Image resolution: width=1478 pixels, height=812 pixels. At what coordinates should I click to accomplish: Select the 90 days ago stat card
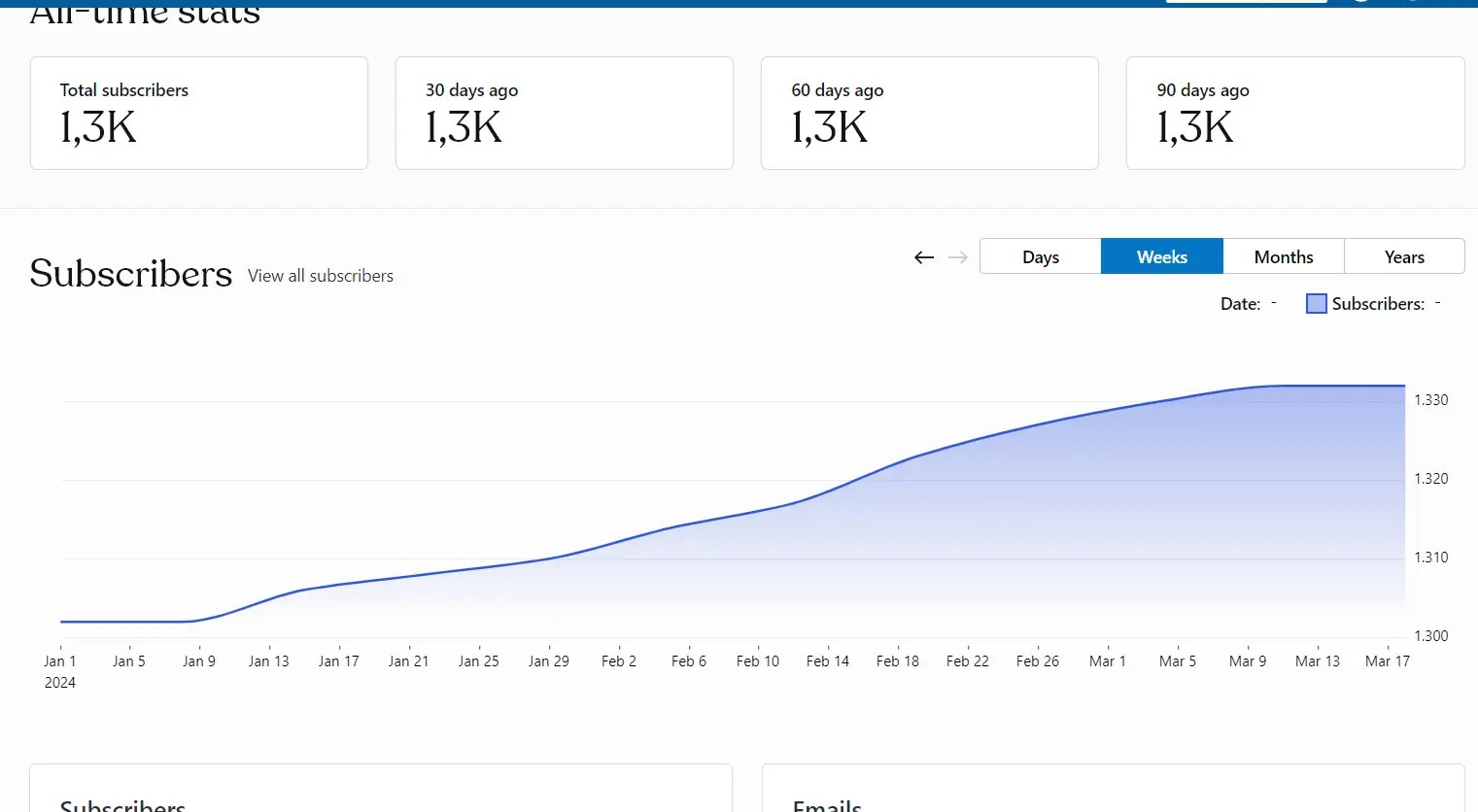[1294, 113]
